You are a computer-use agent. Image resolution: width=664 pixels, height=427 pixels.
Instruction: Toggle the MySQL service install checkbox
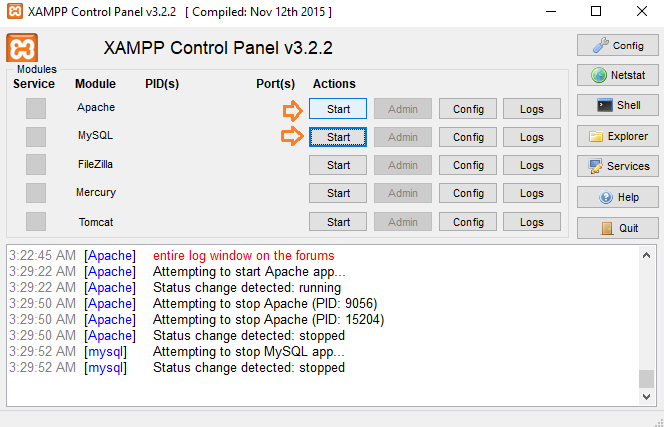pos(36,137)
